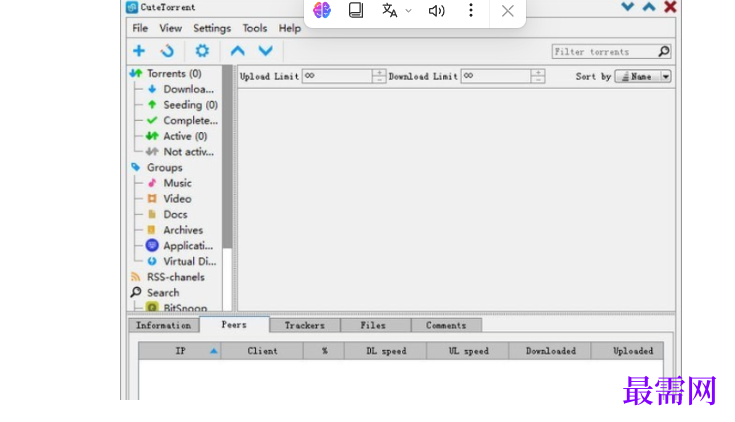Click the refresh arrow toolbar icon
735x422 pixels.
coord(167,51)
